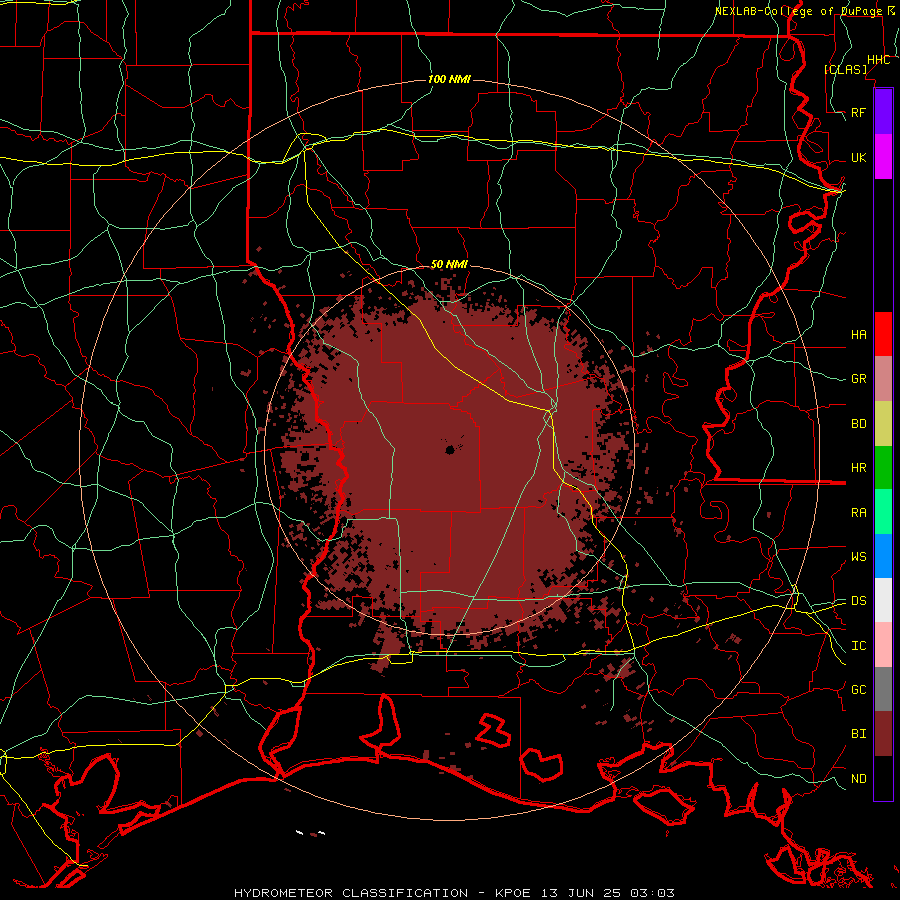
Task: Click the IC light-pink legend swatch
Action: [883, 645]
